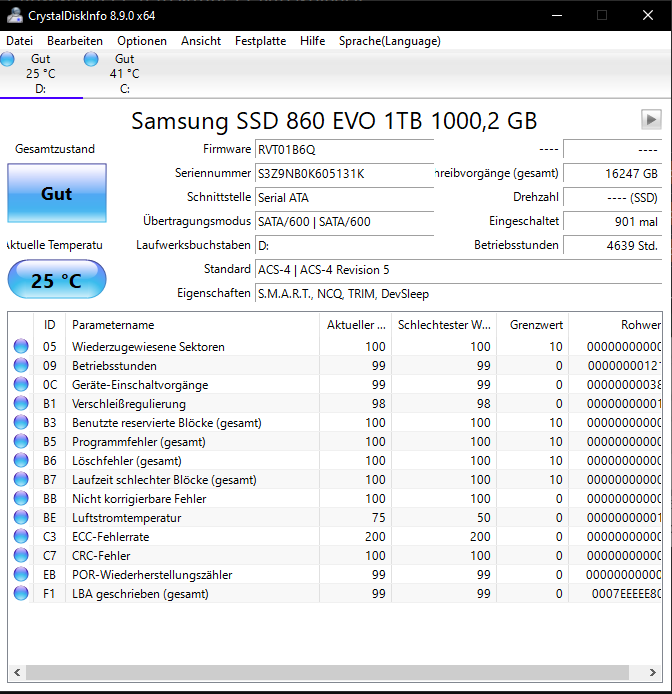
Task: Open the Ansicht menu
Action: (x=201, y=41)
